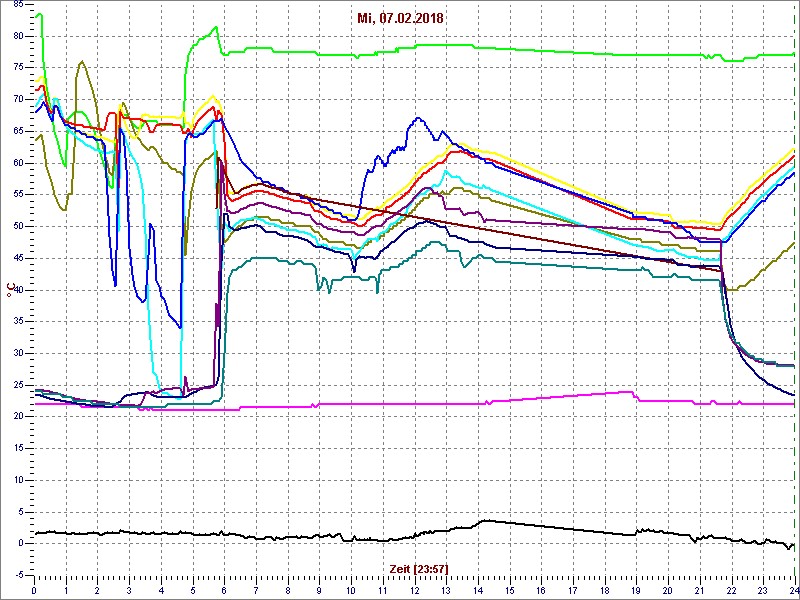This screenshot has width=800, height=600.
Task: Click the Zeit [23:57] time axis label
Action: coord(419,568)
